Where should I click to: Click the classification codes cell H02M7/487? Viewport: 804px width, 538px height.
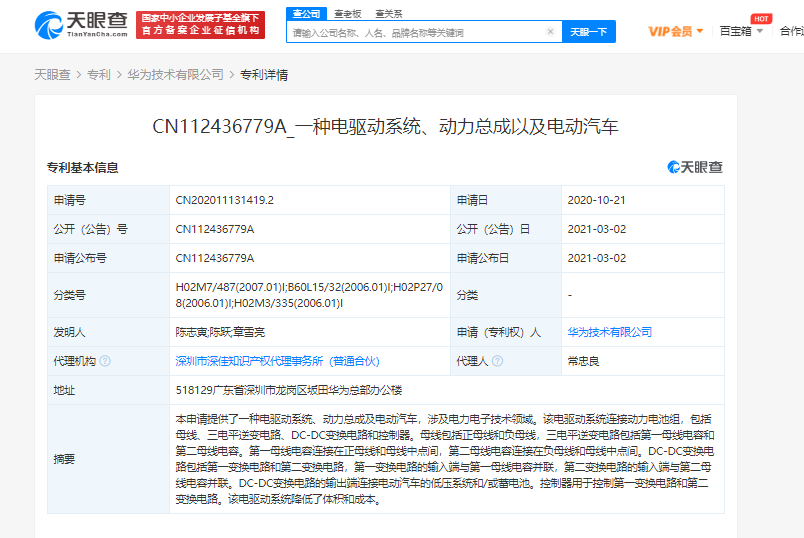pyautogui.click(x=309, y=295)
